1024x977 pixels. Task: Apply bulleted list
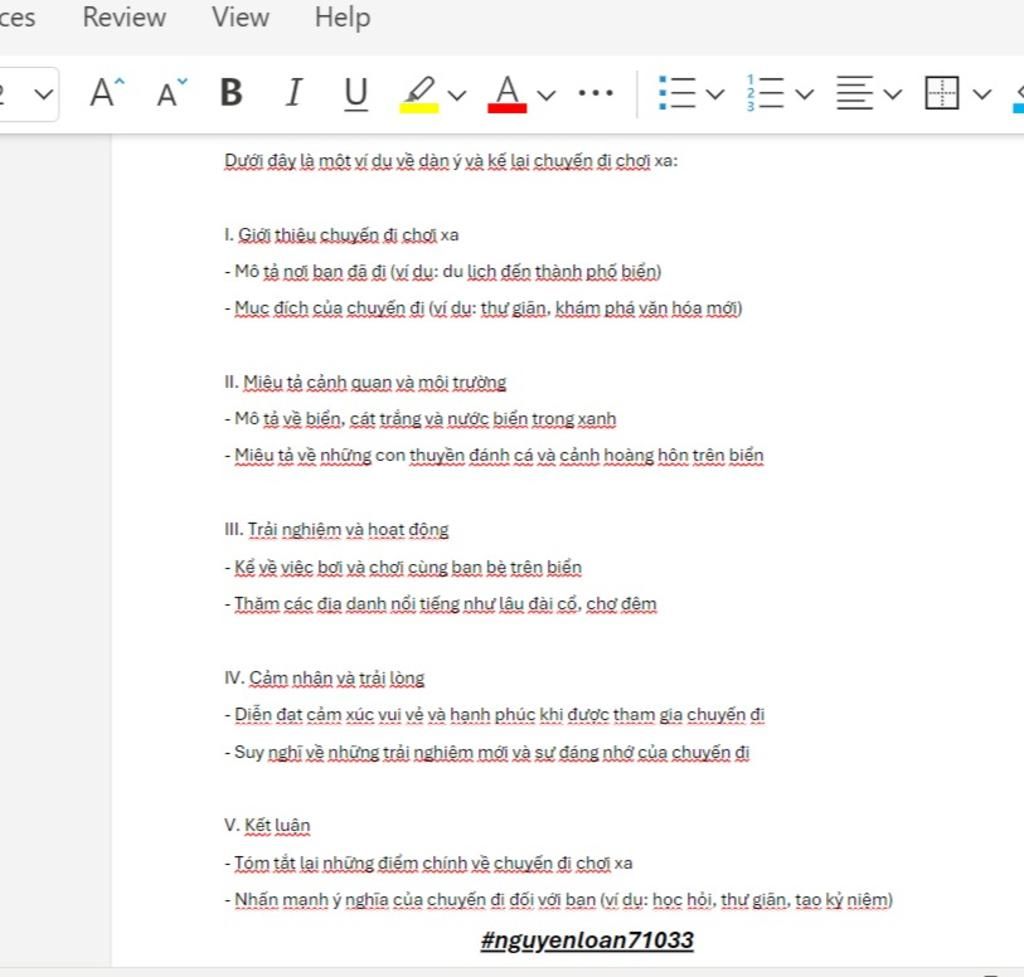click(x=677, y=93)
